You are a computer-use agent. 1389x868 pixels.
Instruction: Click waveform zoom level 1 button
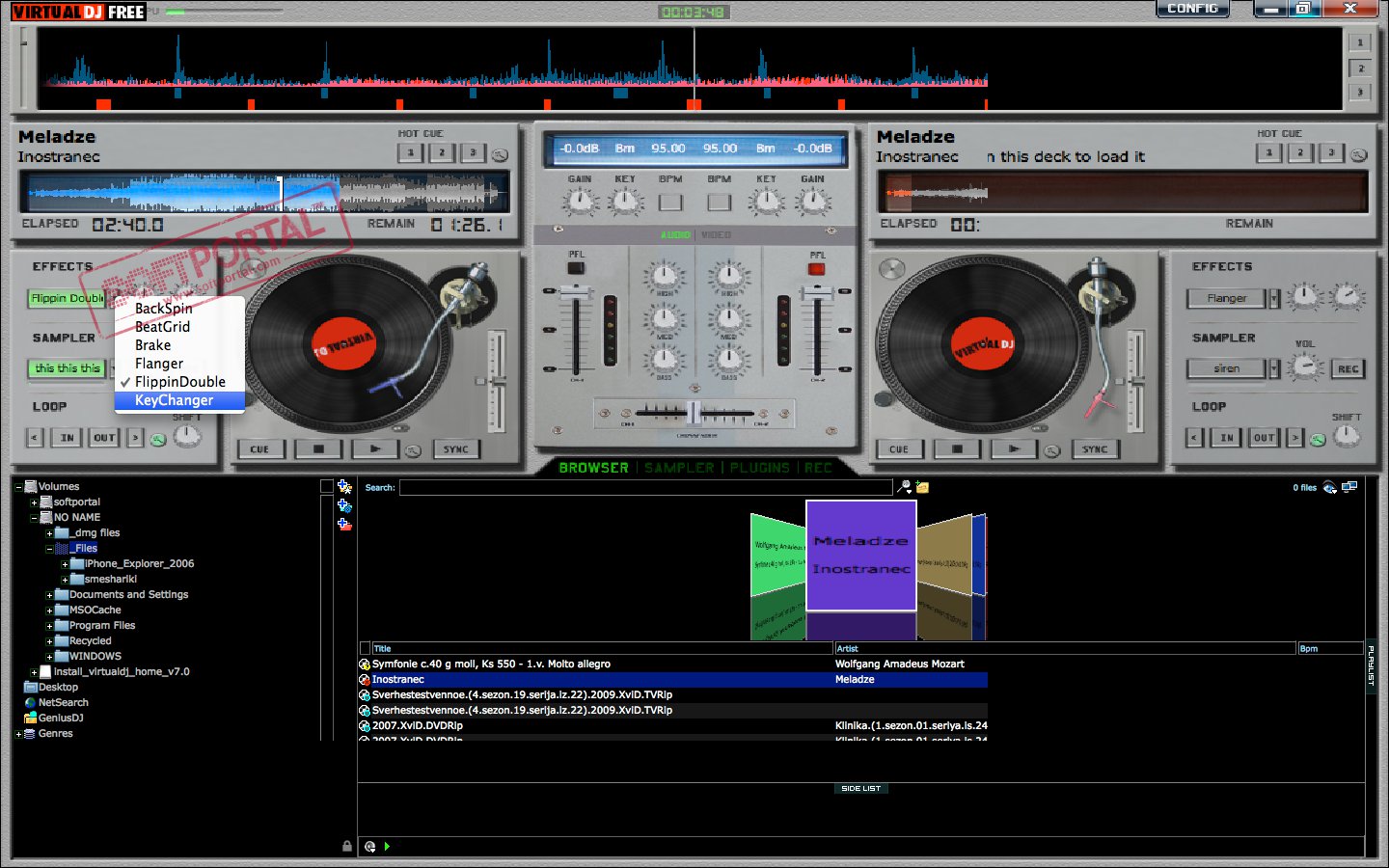tap(1360, 42)
